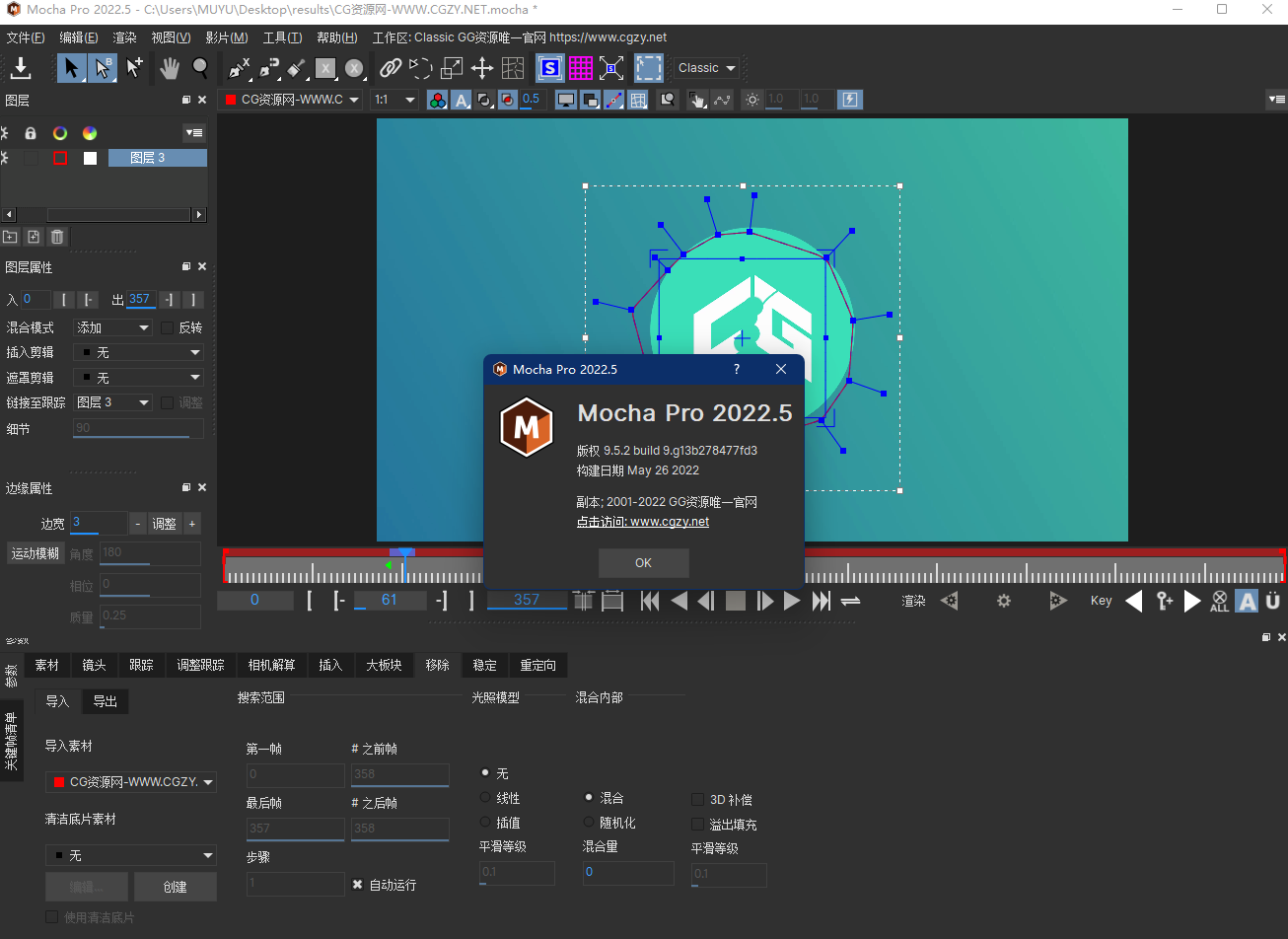Expand the Classic workspace dropdown
The width and height of the screenshot is (1288, 939).
point(707,68)
